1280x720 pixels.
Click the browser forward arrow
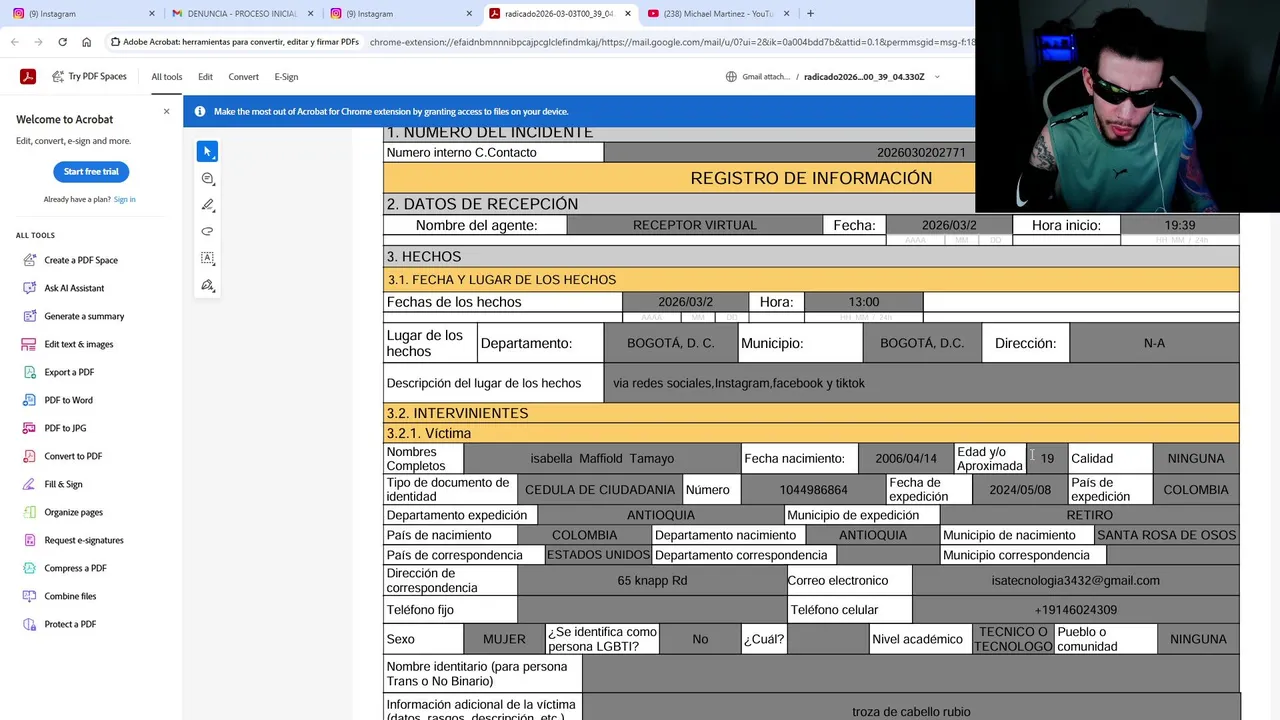(39, 42)
